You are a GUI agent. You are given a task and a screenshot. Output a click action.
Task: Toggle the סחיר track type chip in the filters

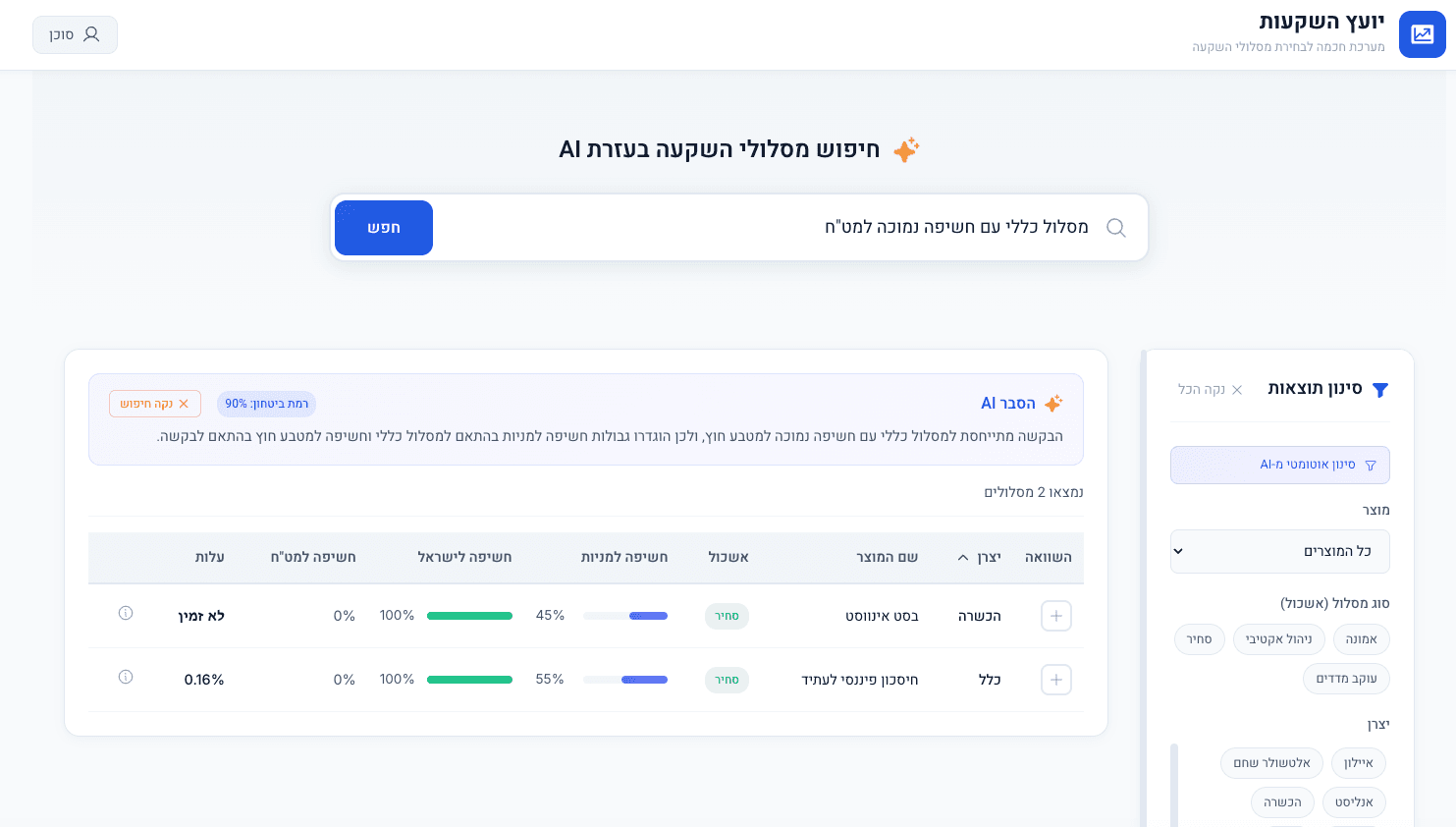click(1199, 639)
